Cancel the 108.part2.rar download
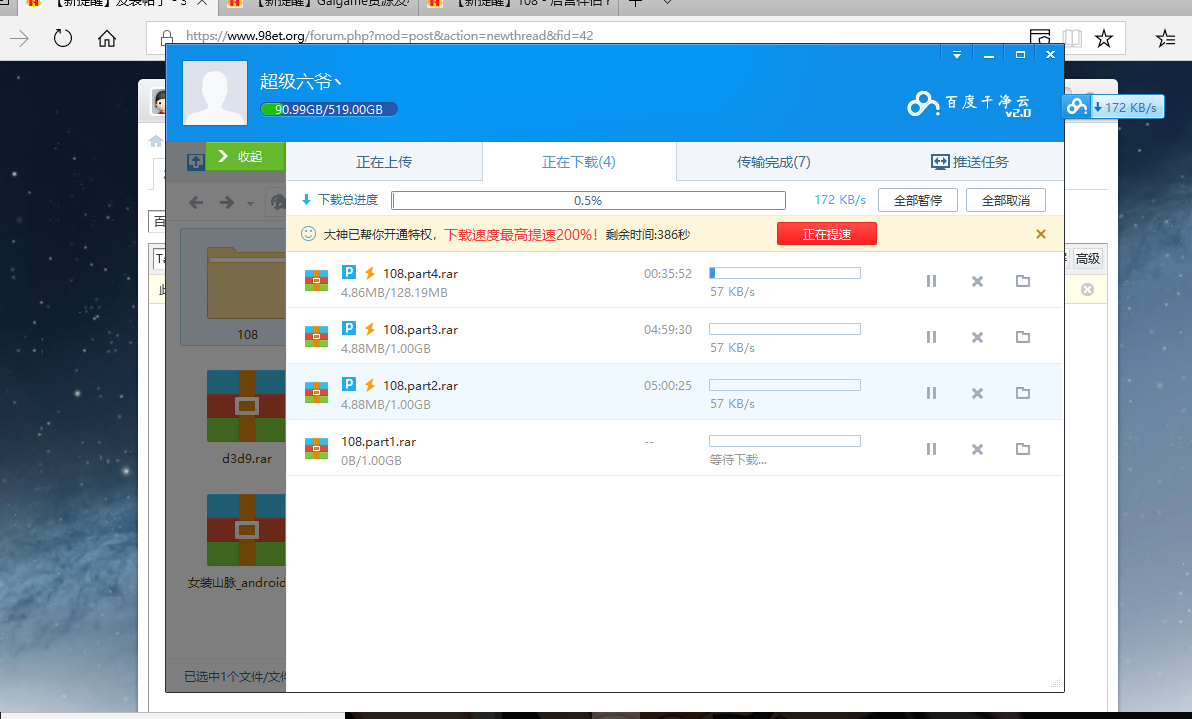1192x719 pixels. 978,393
